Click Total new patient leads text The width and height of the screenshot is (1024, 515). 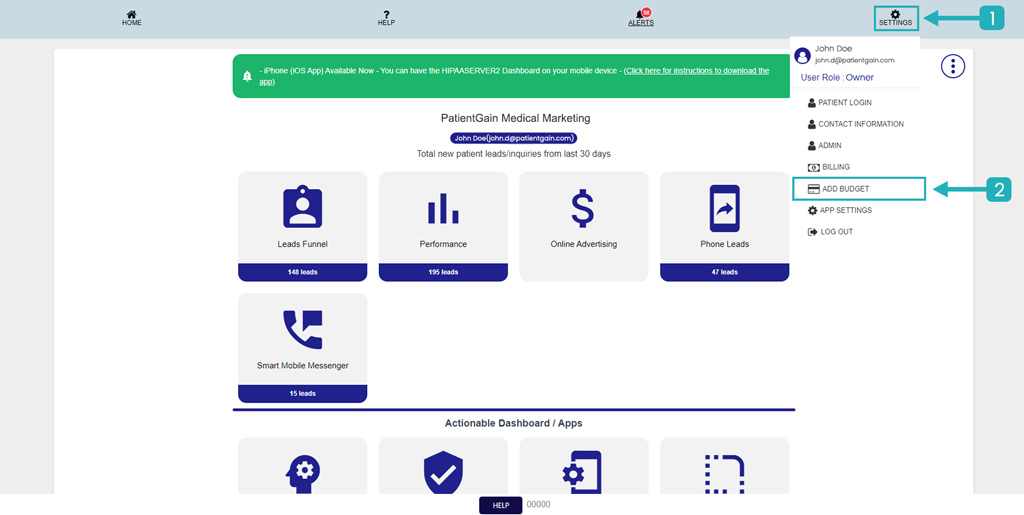[x=513, y=154]
